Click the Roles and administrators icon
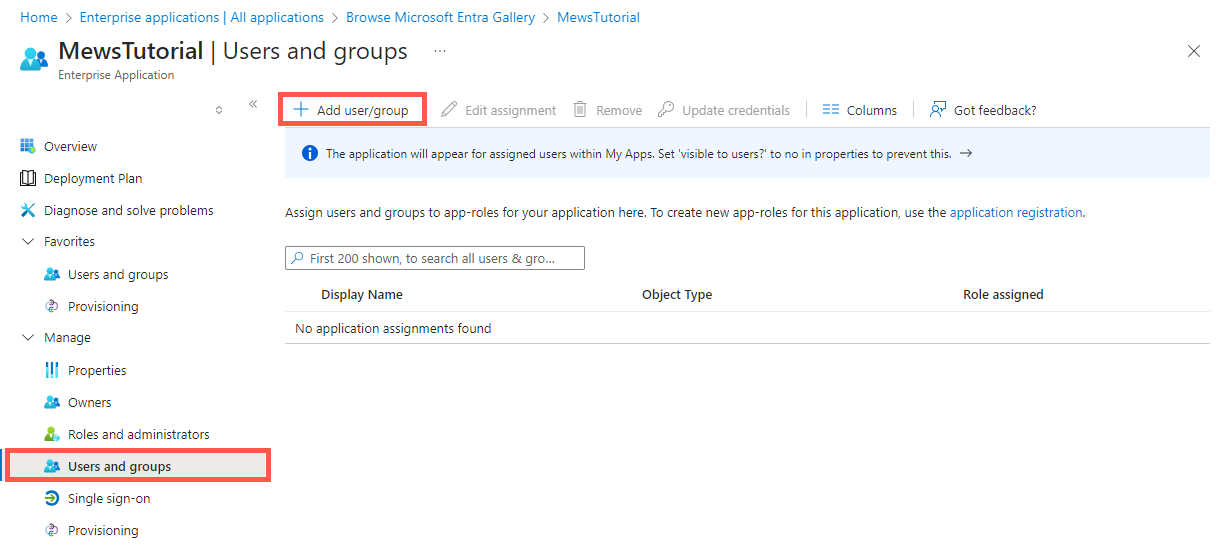The image size is (1228, 546). 52,434
